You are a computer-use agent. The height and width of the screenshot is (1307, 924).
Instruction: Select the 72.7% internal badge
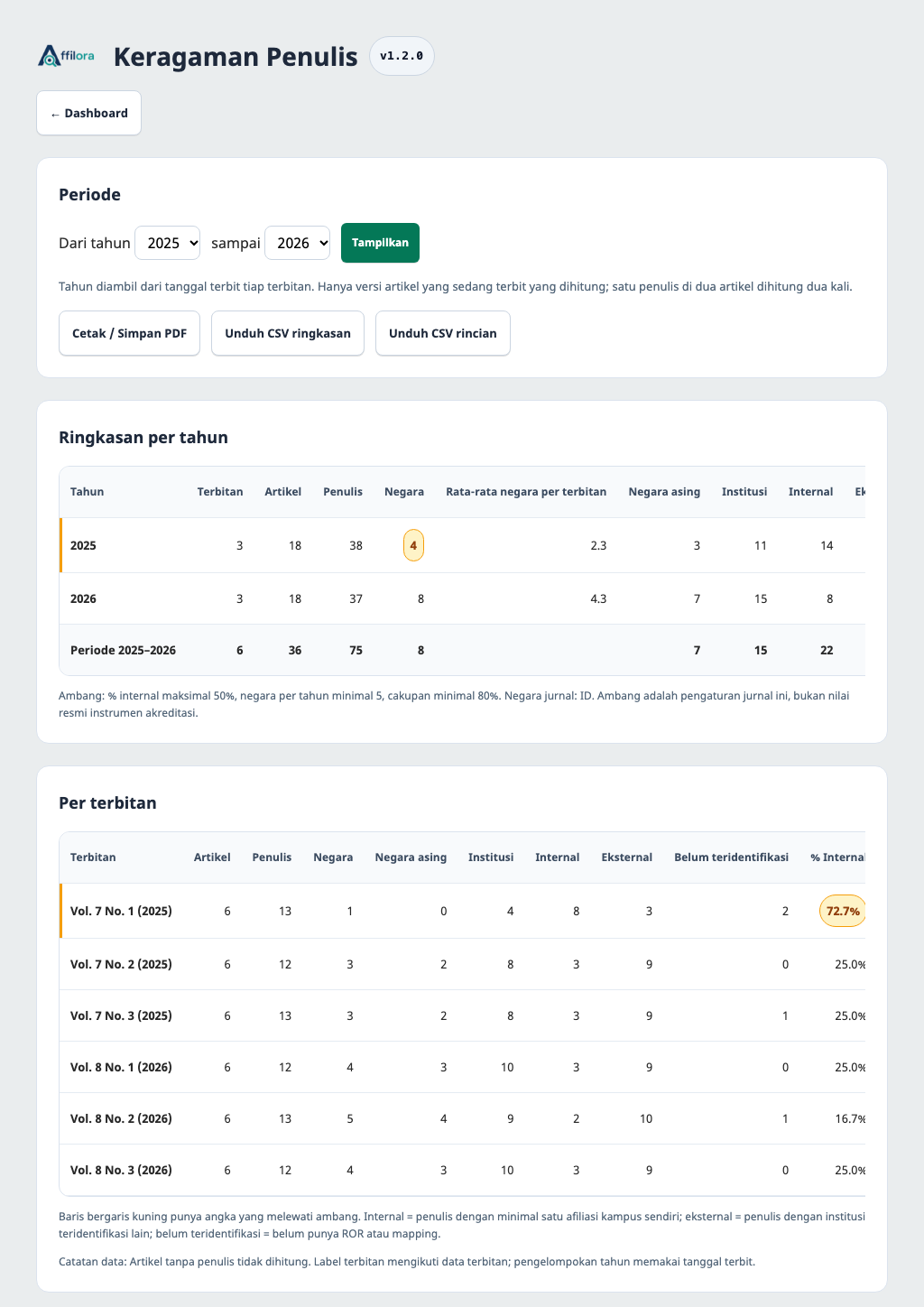click(x=843, y=911)
